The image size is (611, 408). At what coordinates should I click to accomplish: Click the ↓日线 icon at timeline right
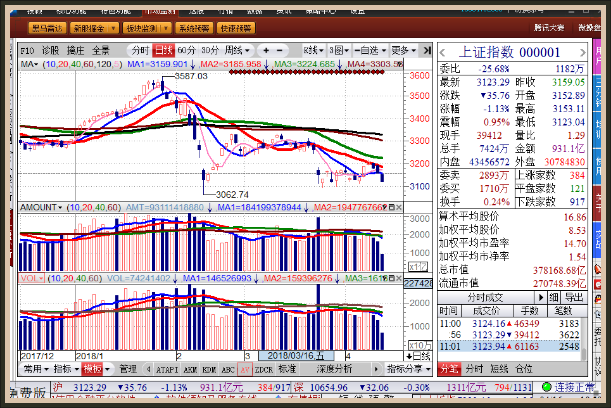pyautogui.click(x=418, y=356)
